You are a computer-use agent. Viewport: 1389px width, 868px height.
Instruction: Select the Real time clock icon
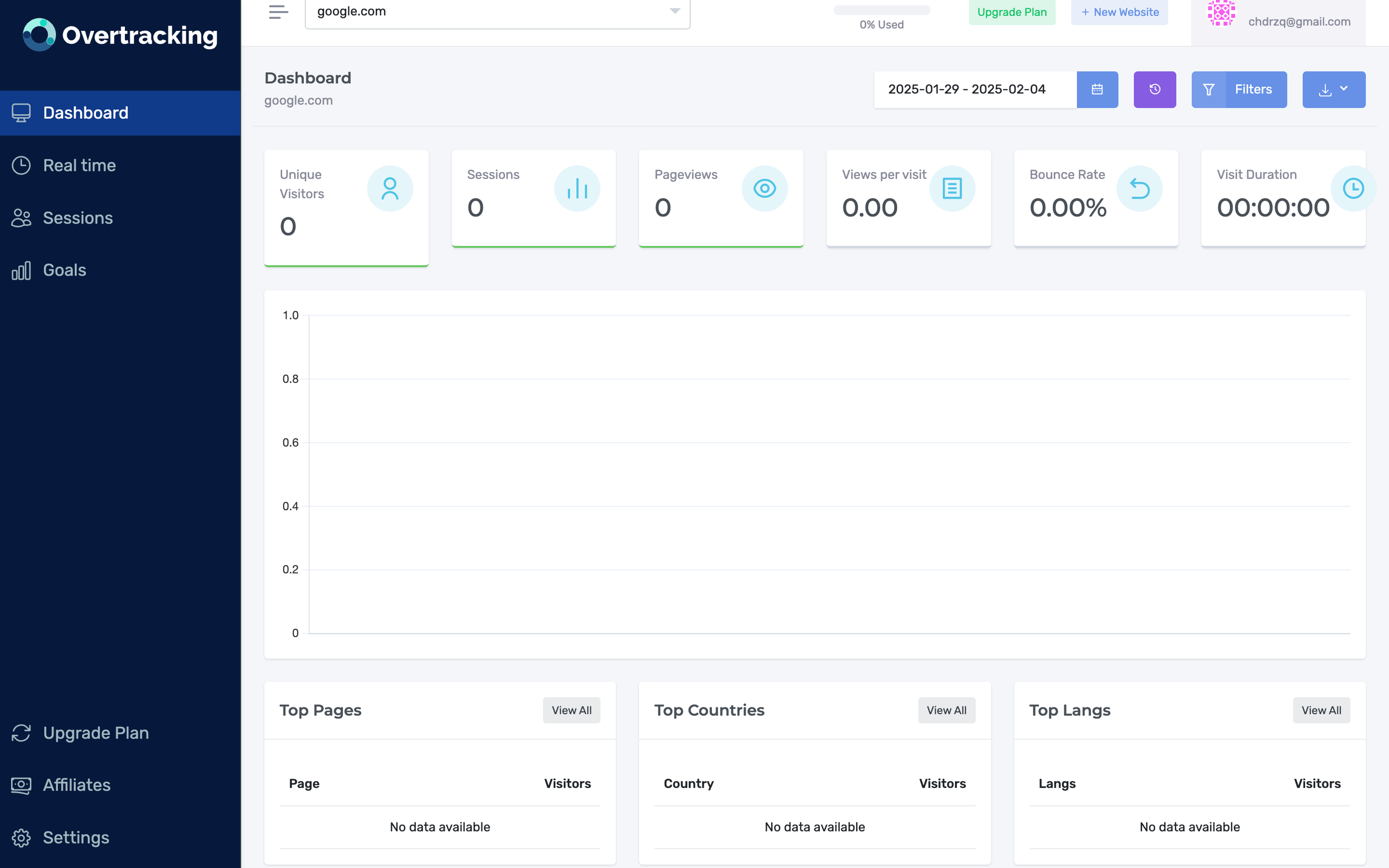(21, 165)
